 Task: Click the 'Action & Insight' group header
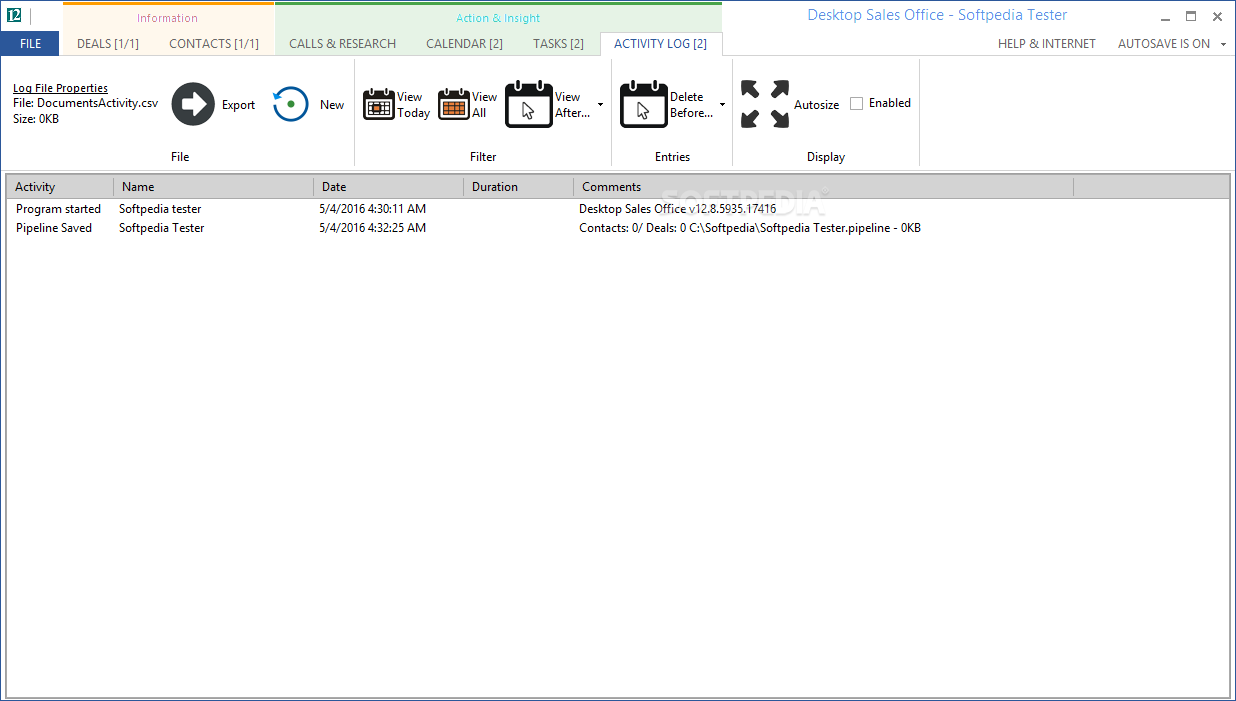[x=498, y=18]
